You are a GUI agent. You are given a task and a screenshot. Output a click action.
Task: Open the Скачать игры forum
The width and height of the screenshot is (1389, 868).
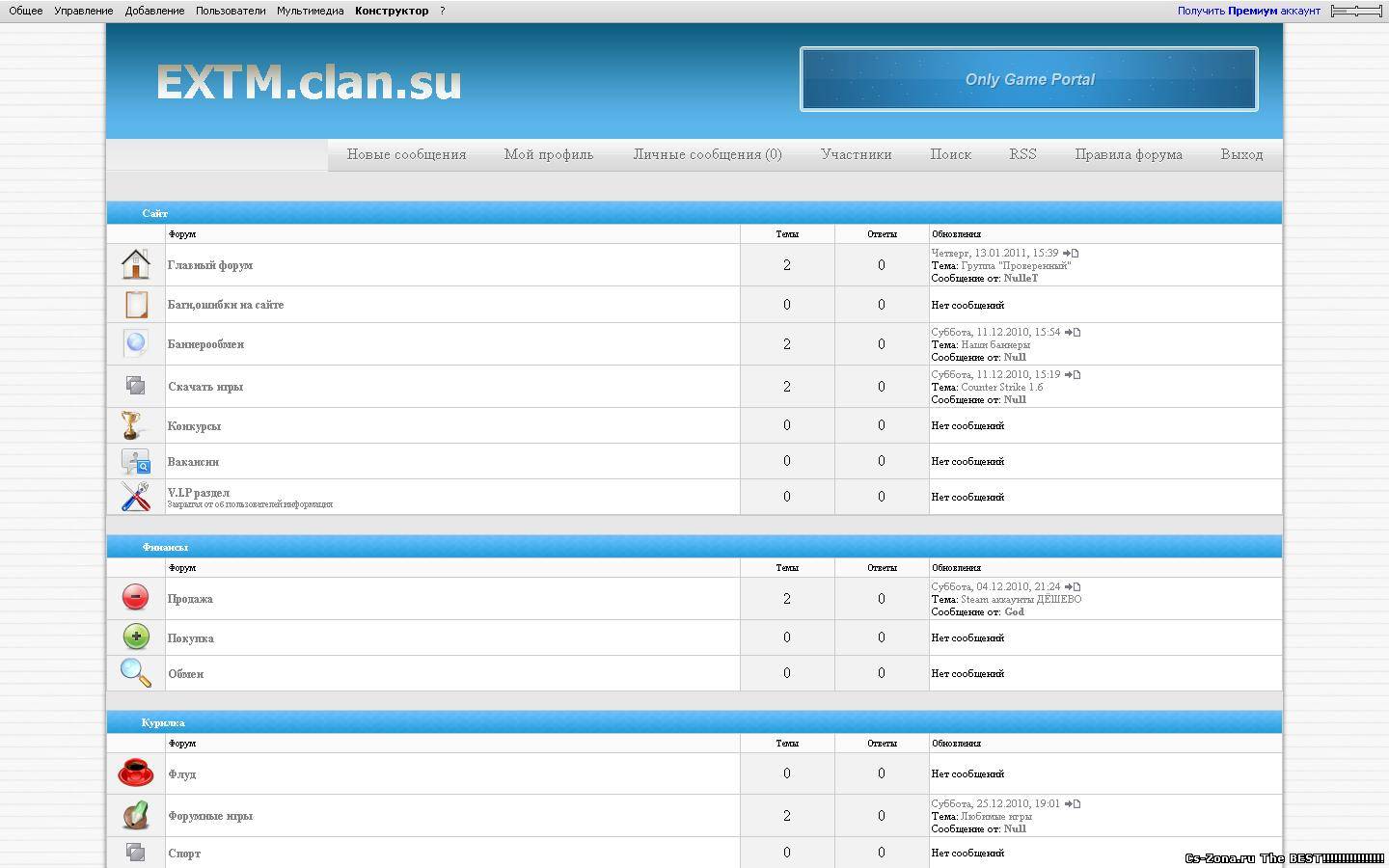click(x=205, y=387)
